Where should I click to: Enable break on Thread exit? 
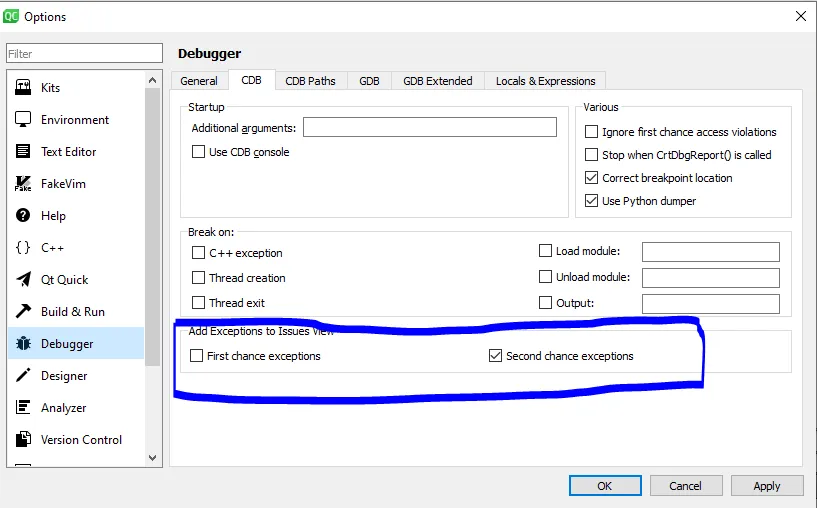198,303
